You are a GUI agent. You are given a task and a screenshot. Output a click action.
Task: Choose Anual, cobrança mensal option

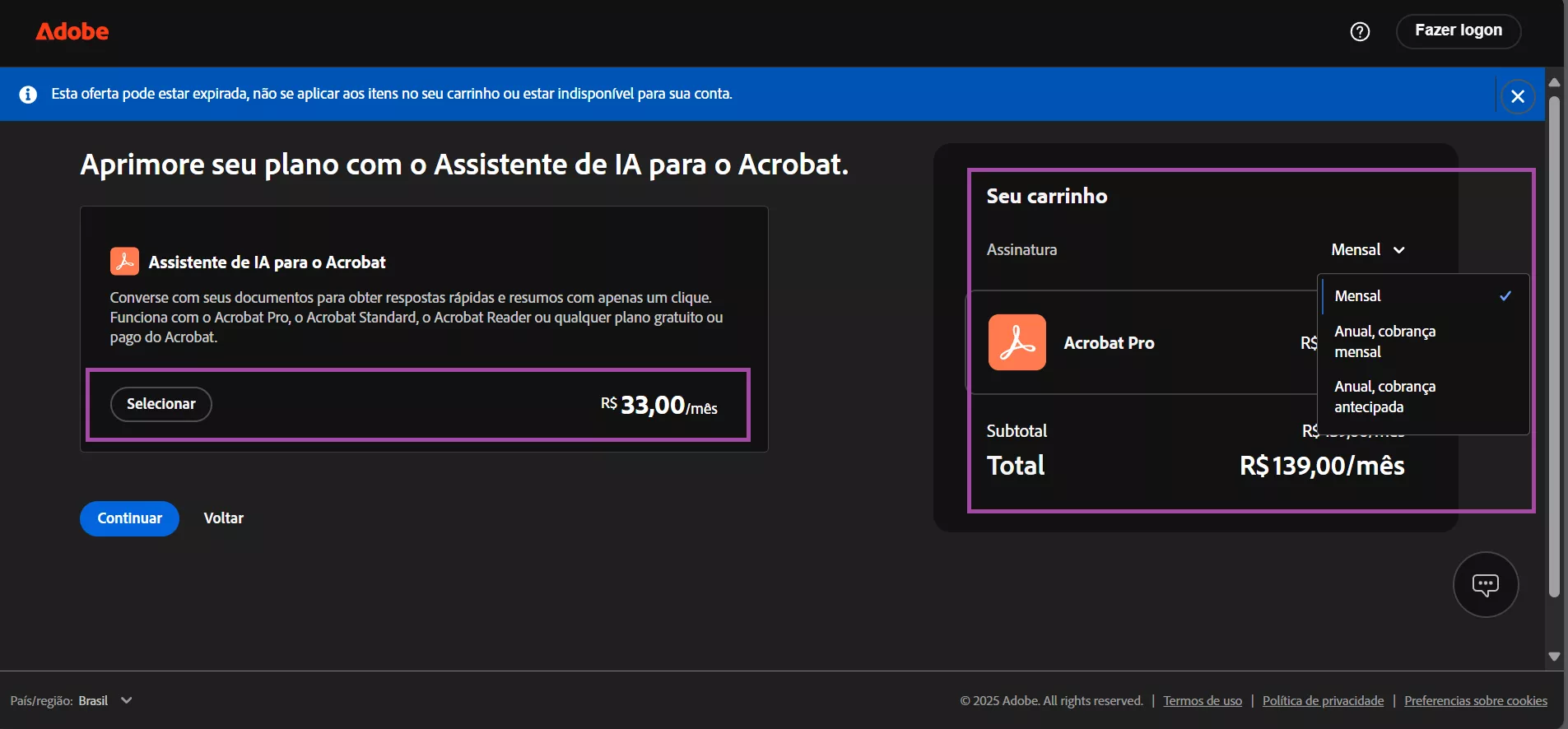[x=1423, y=341]
